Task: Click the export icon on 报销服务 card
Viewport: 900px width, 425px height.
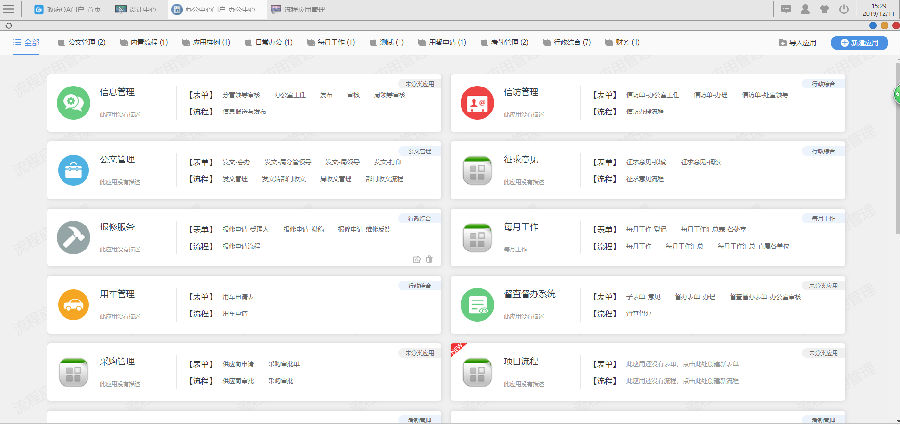Action: (x=417, y=260)
